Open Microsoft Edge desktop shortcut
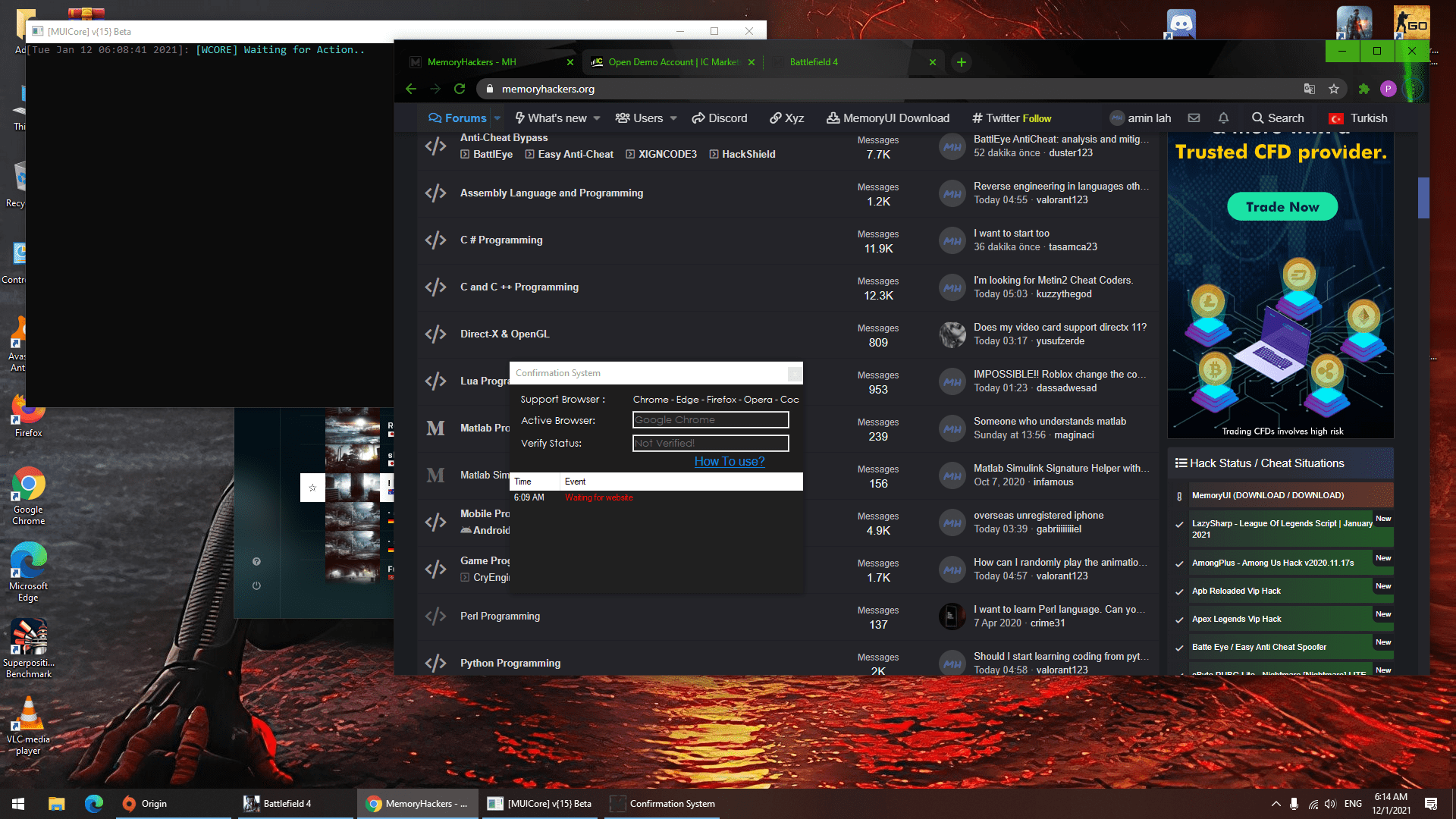Viewport: 1456px width, 819px height. click(x=29, y=572)
